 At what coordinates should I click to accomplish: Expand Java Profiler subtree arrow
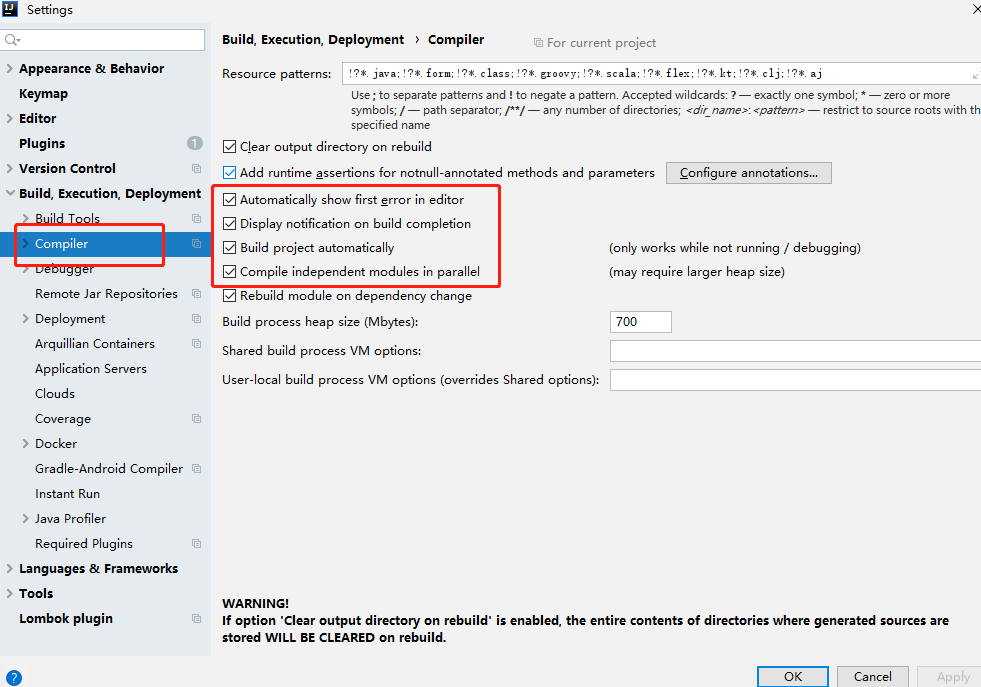click(26, 519)
